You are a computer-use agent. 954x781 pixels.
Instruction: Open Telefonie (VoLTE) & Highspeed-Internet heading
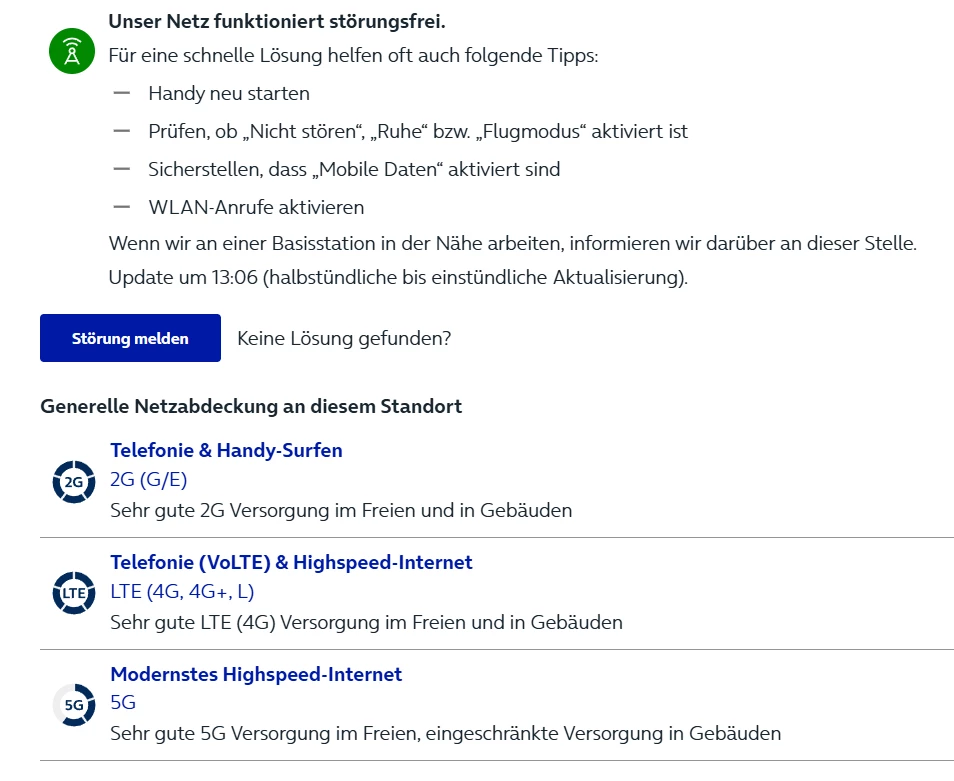click(291, 562)
